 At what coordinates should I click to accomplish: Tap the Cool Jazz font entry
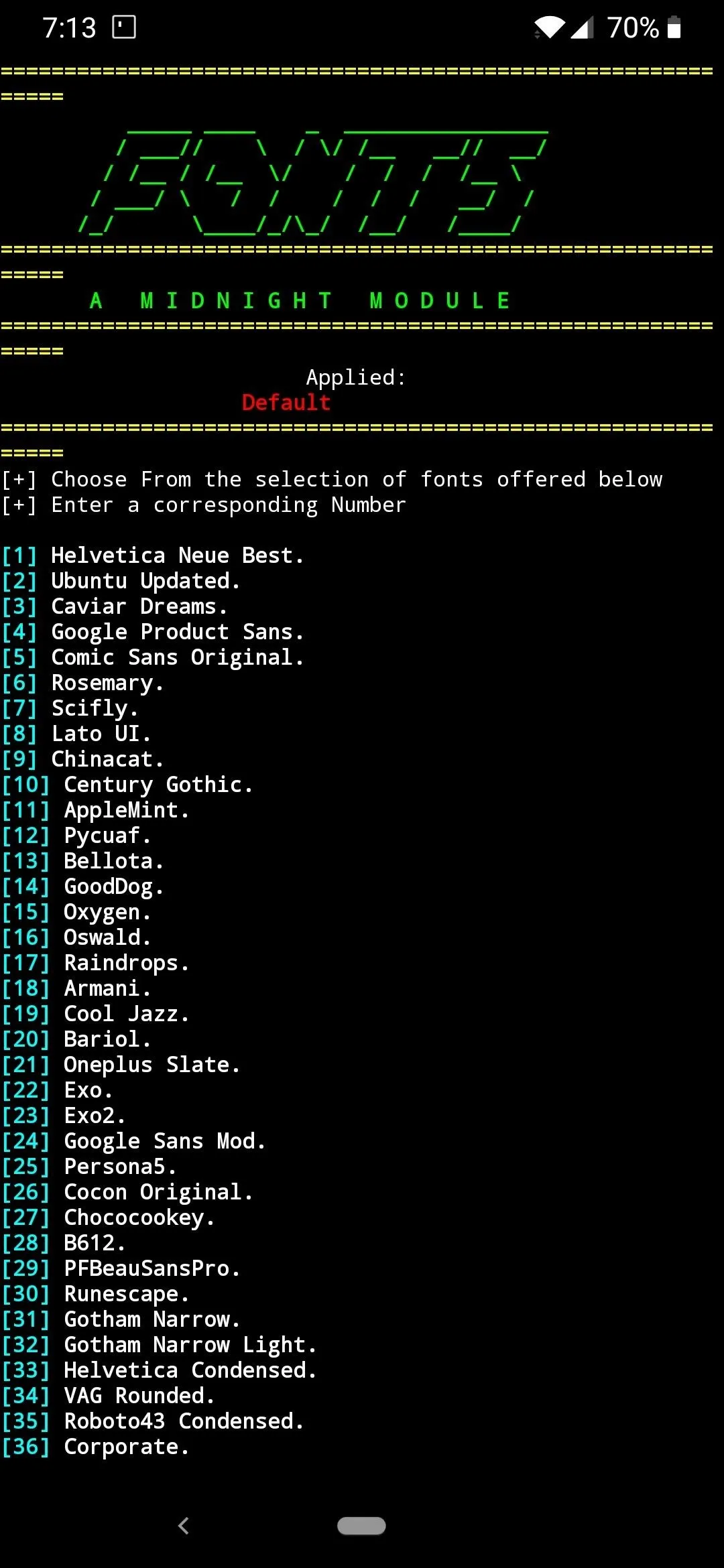(x=95, y=1014)
